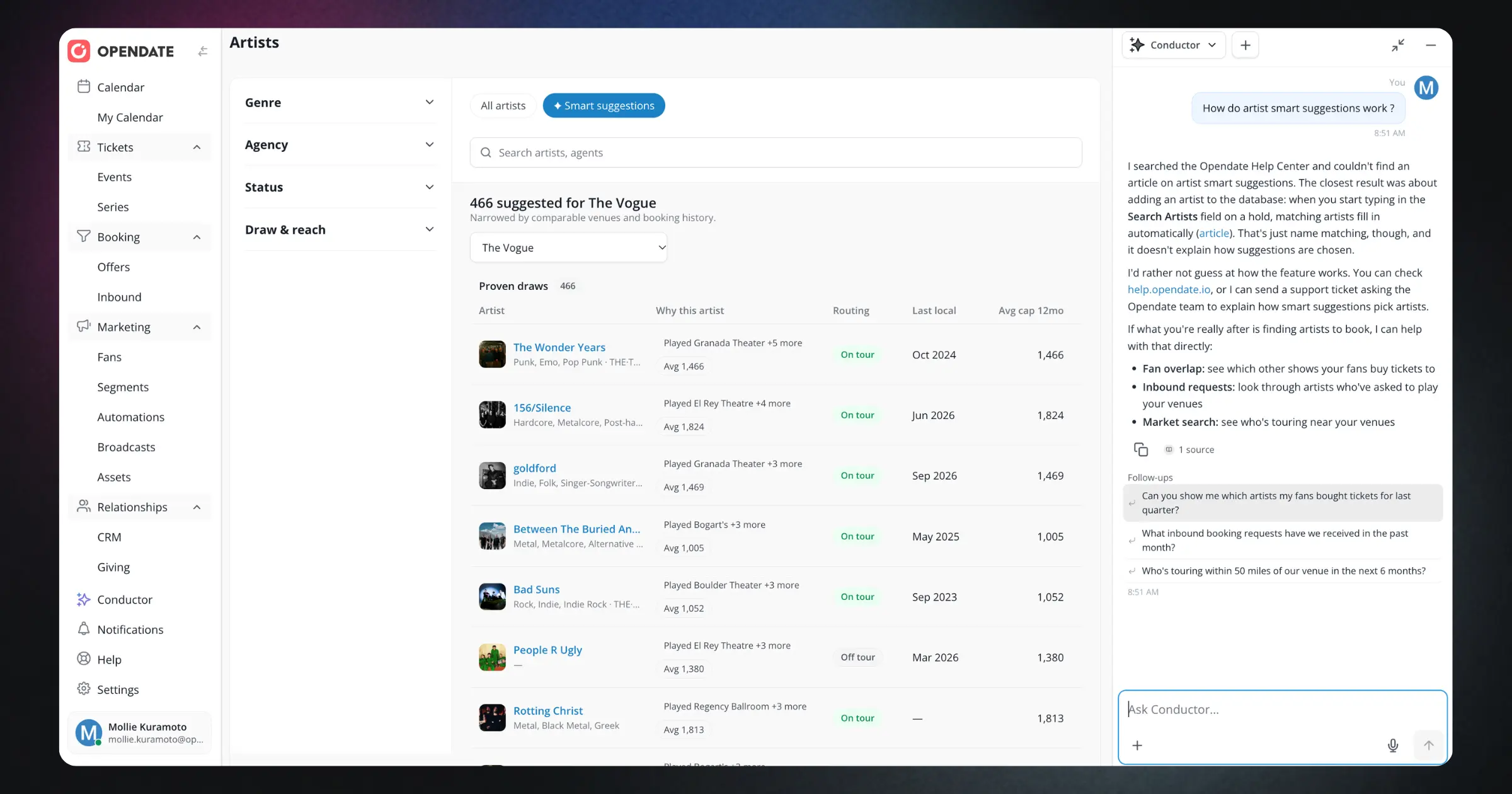Pick the inbound booking requests follow-up
The image size is (1512, 794).
tap(1283, 540)
